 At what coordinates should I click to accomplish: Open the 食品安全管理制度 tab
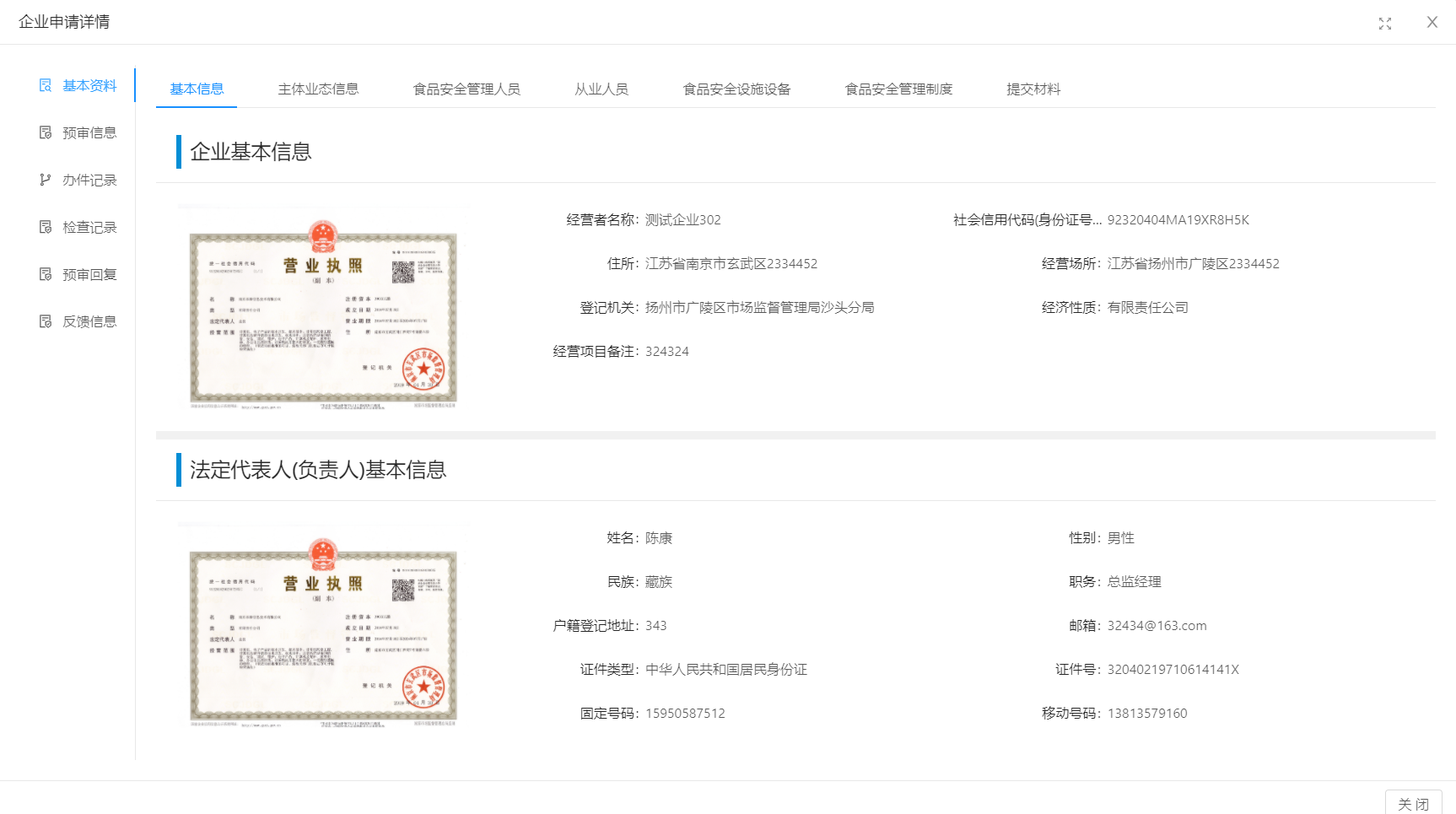pos(898,89)
